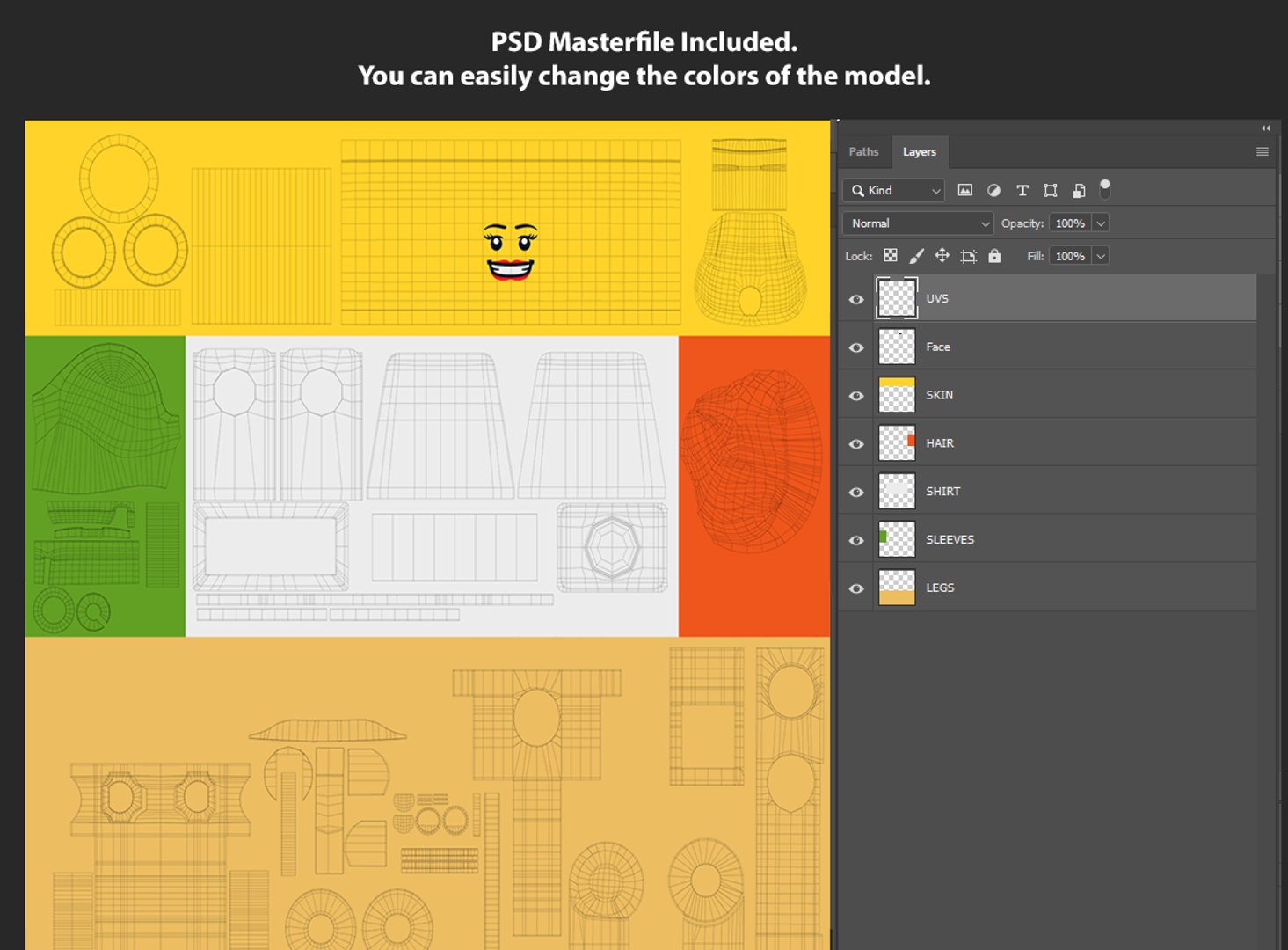Filter layers by type layer icon
Viewport: 1288px width, 950px height.
click(x=1022, y=190)
